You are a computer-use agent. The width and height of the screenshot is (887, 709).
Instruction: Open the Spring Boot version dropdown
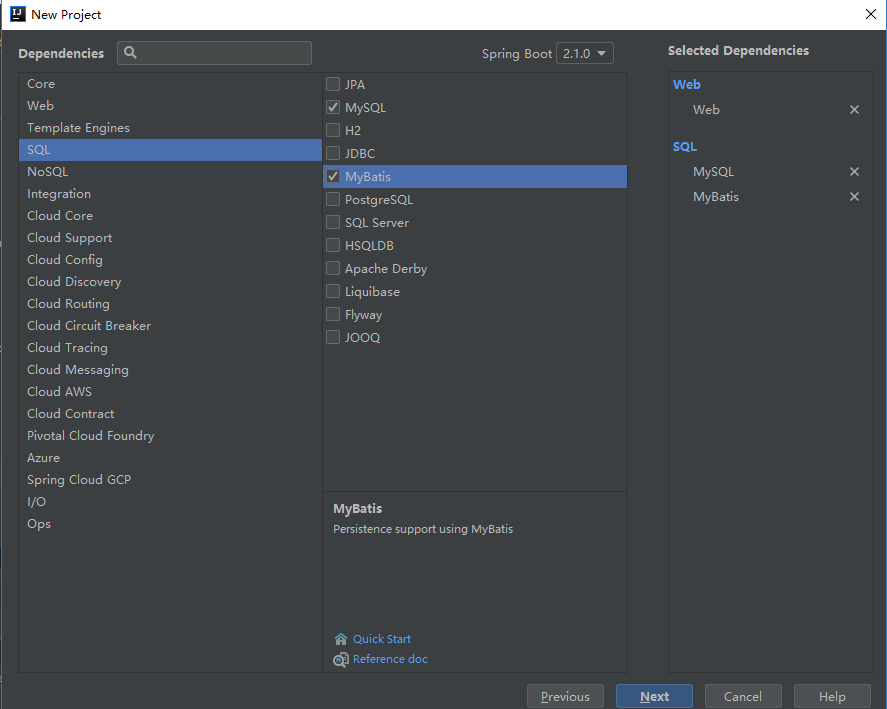point(584,53)
